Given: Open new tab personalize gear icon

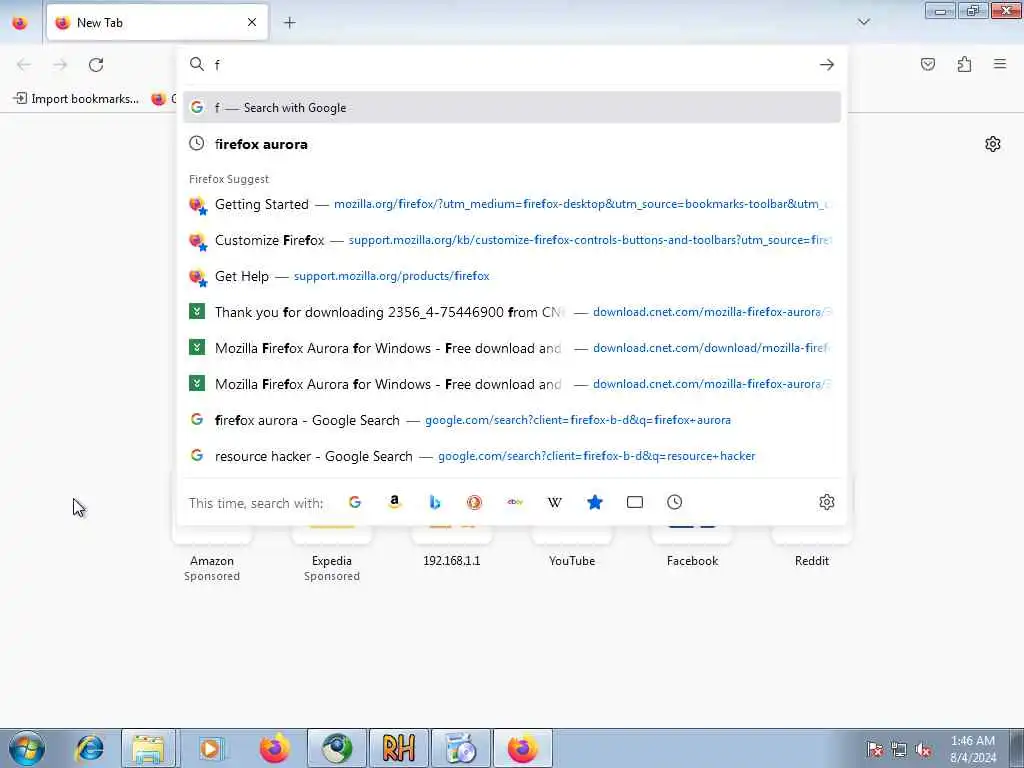Looking at the screenshot, I should click(x=993, y=144).
